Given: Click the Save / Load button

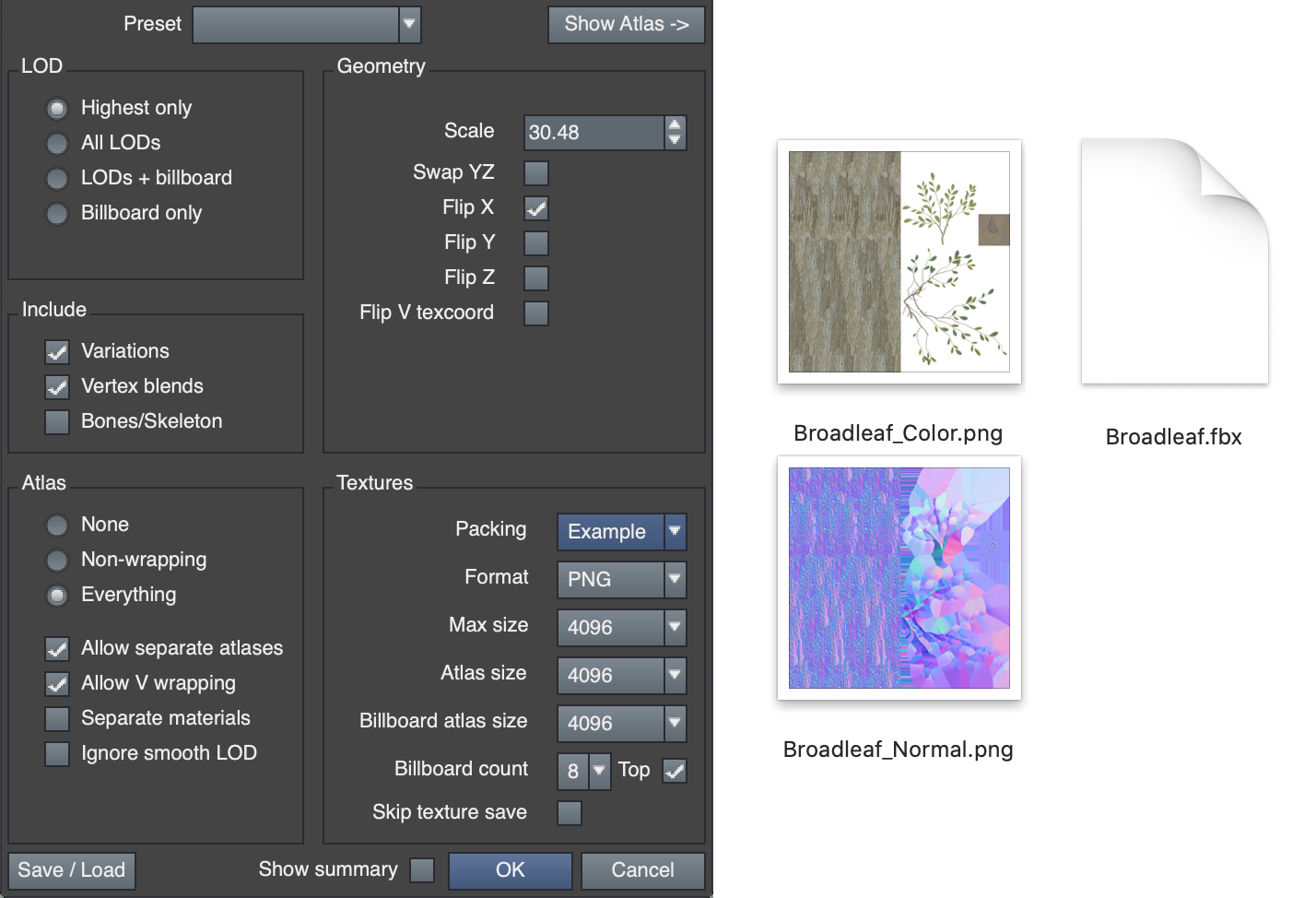Looking at the screenshot, I should pos(72,871).
